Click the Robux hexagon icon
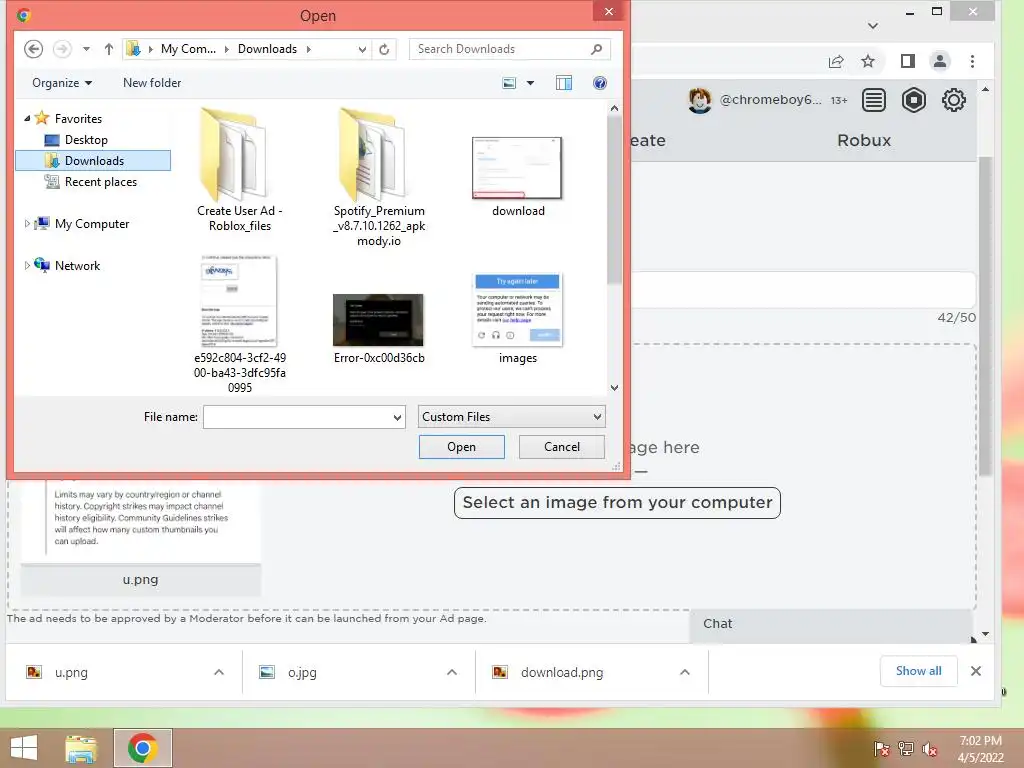Screen dimensions: 1024x768 (x=914, y=100)
